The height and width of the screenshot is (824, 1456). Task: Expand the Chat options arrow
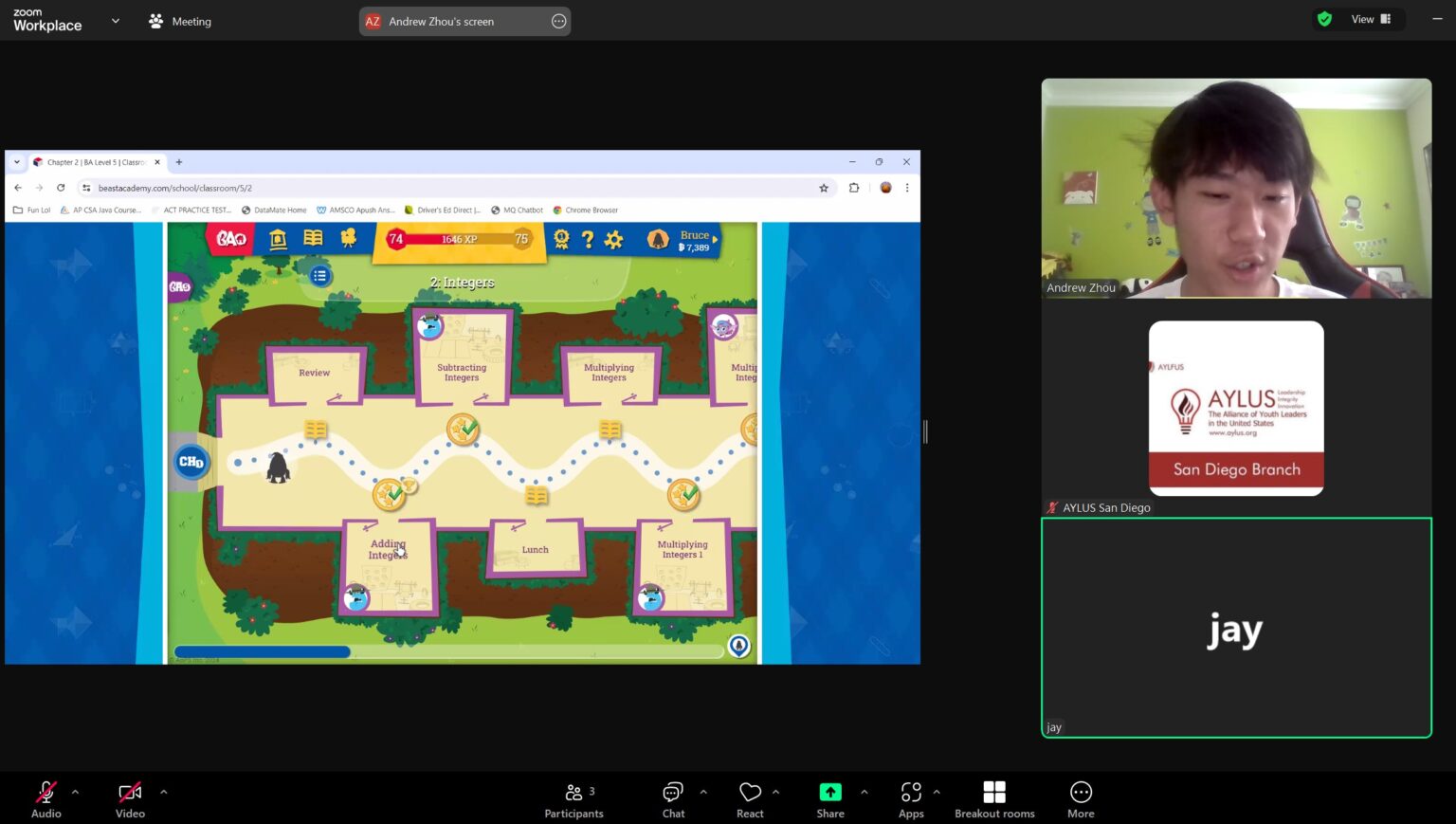coord(703,791)
